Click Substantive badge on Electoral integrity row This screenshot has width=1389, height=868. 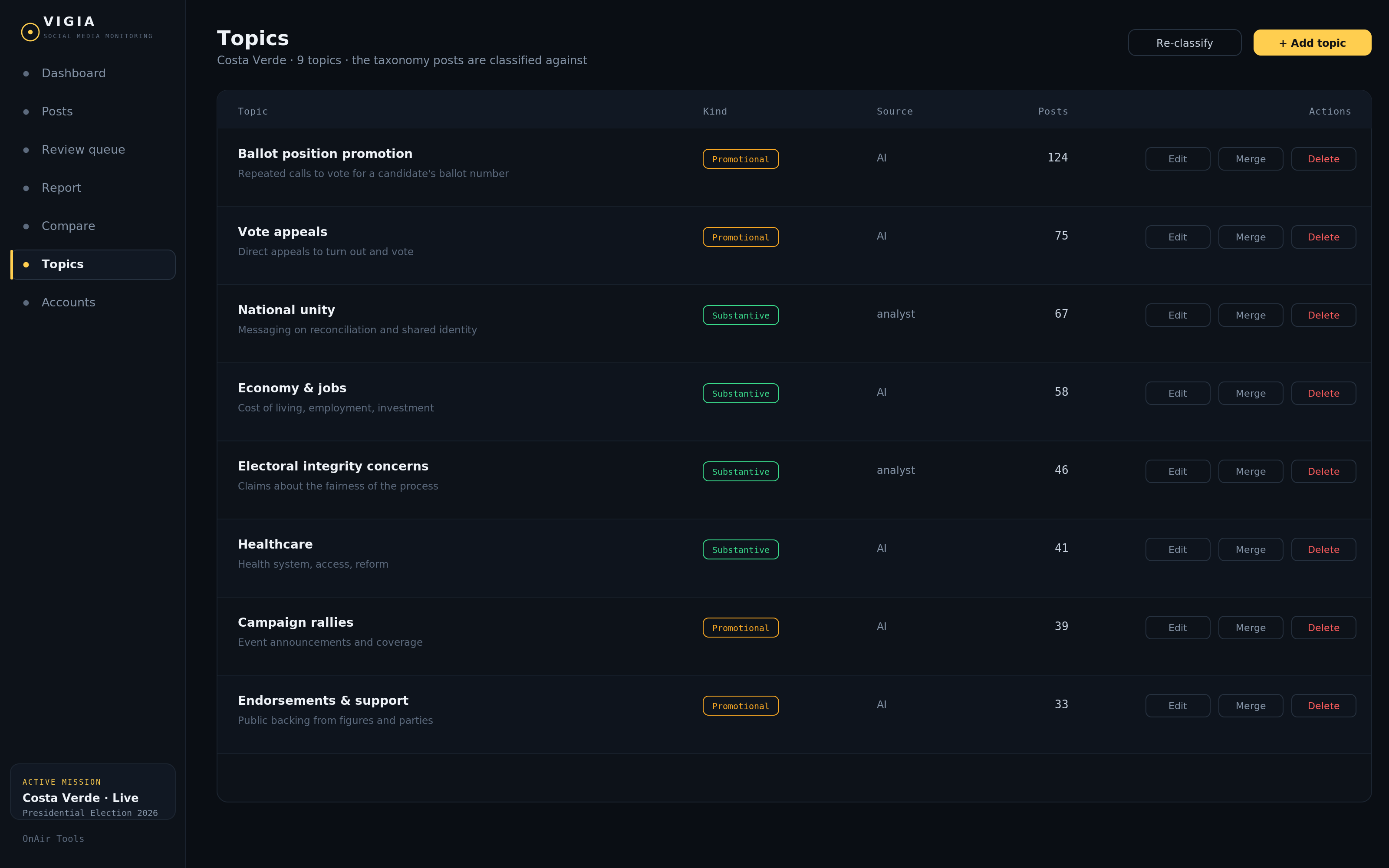[x=741, y=471]
